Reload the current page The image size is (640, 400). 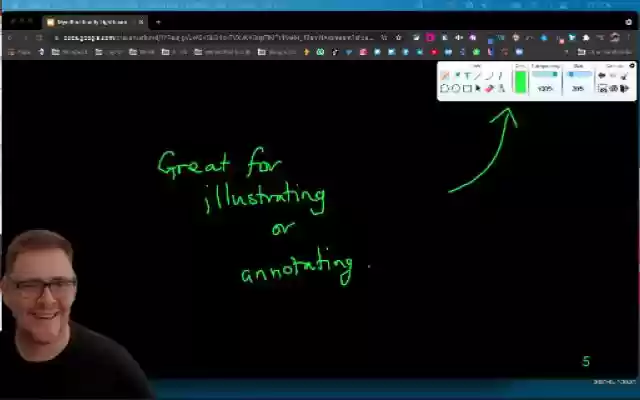pyautogui.click(x=39, y=38)
